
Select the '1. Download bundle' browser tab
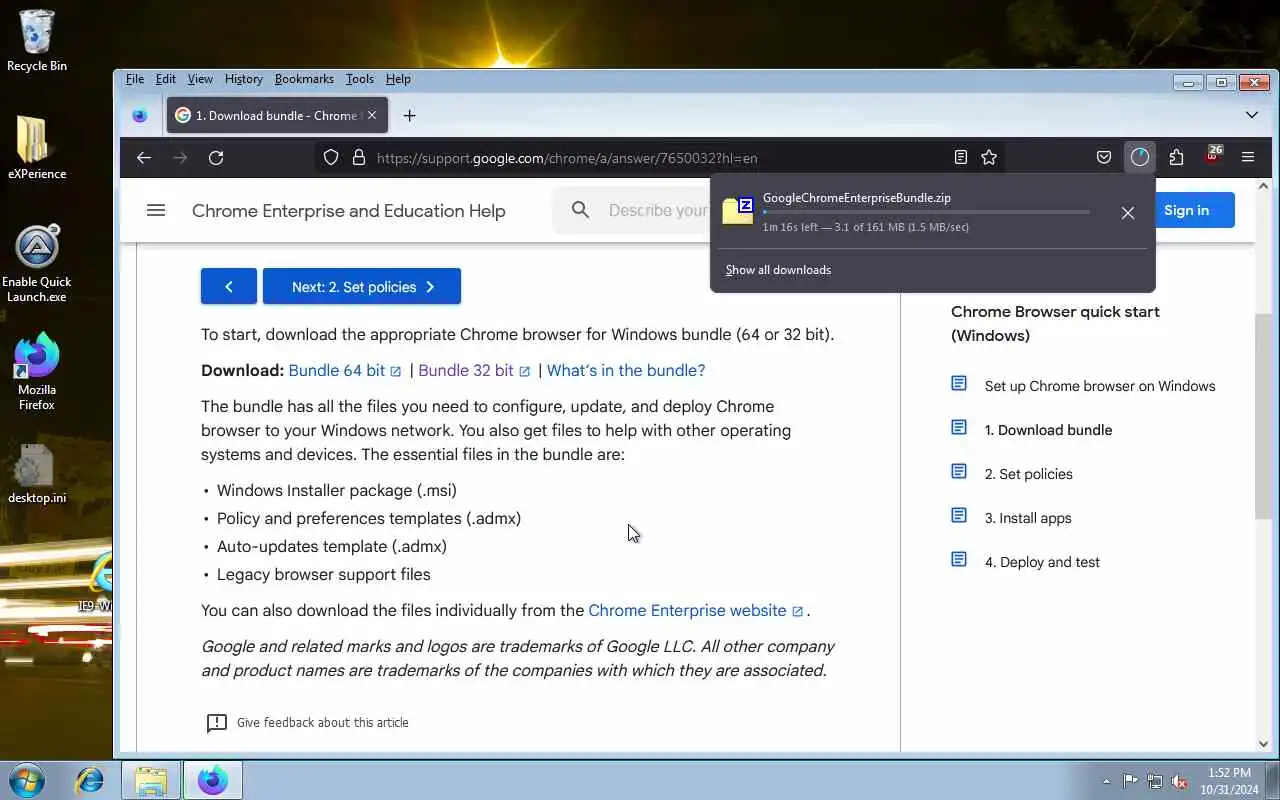(x=277, y=116)
